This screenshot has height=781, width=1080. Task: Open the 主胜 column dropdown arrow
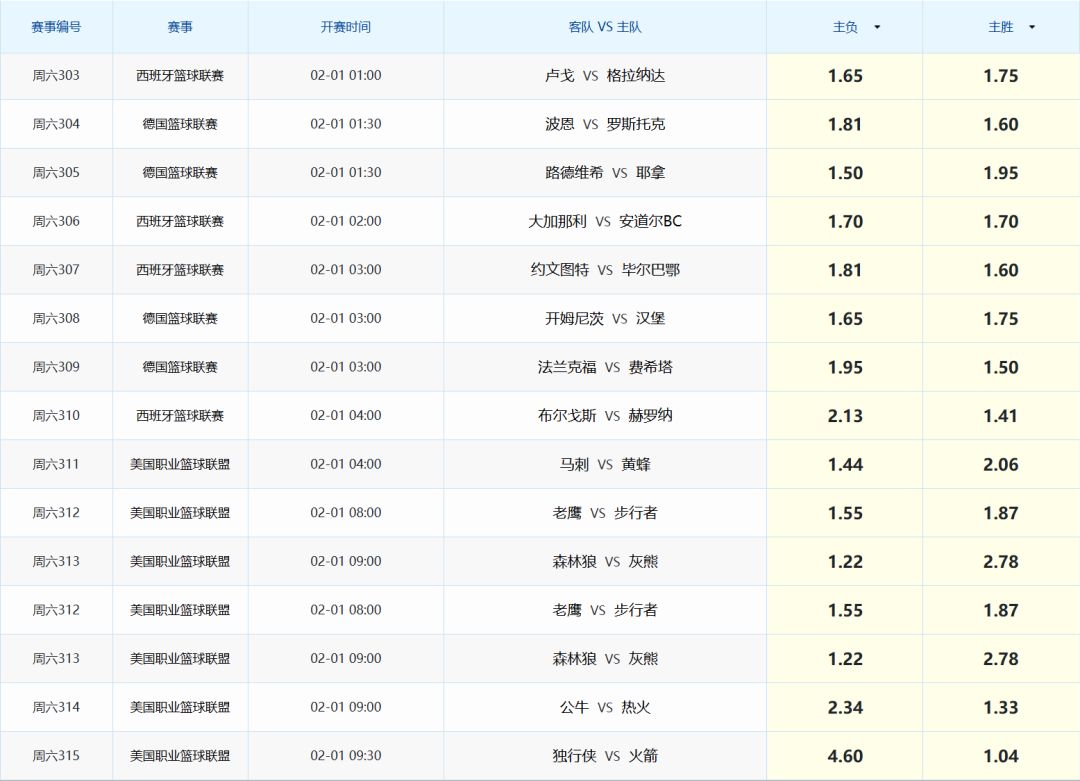1032,28
